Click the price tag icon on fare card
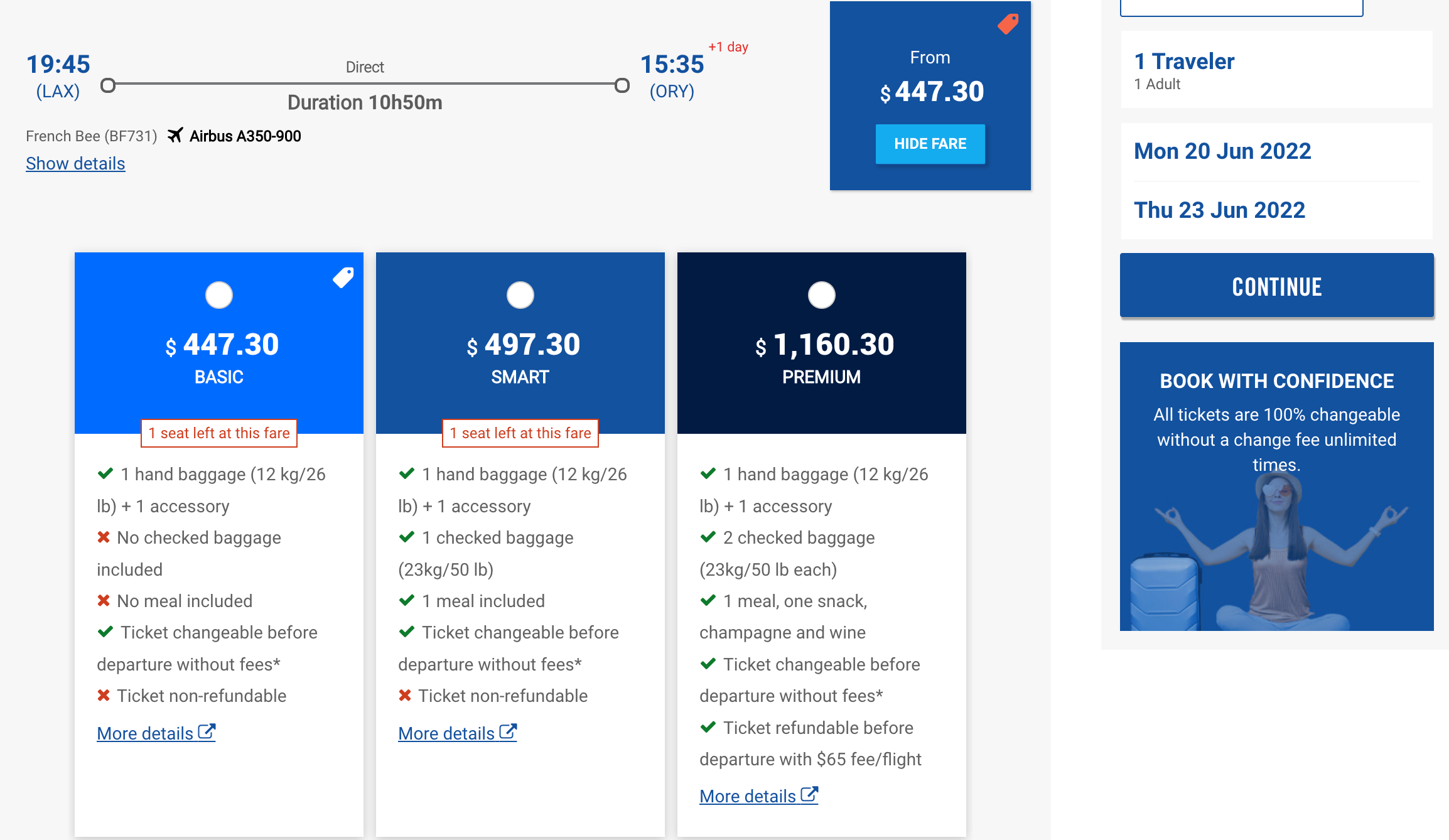 click(x=344, y=277)
